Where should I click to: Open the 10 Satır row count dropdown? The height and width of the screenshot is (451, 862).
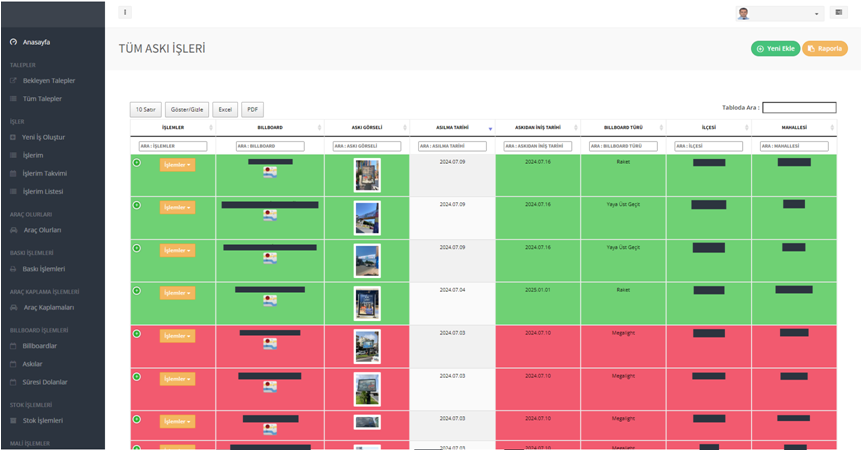(x=146, y=110)
